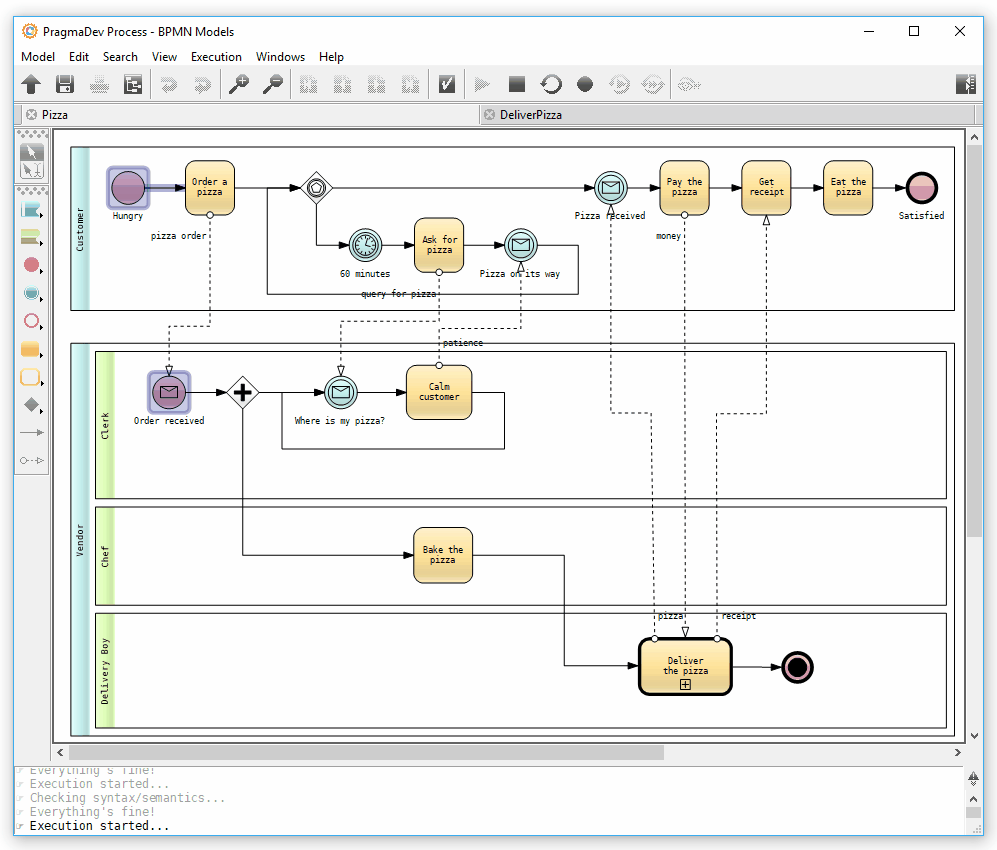
Task: Toggle the side panel icon at toolbar's right end
Action: 965,85
